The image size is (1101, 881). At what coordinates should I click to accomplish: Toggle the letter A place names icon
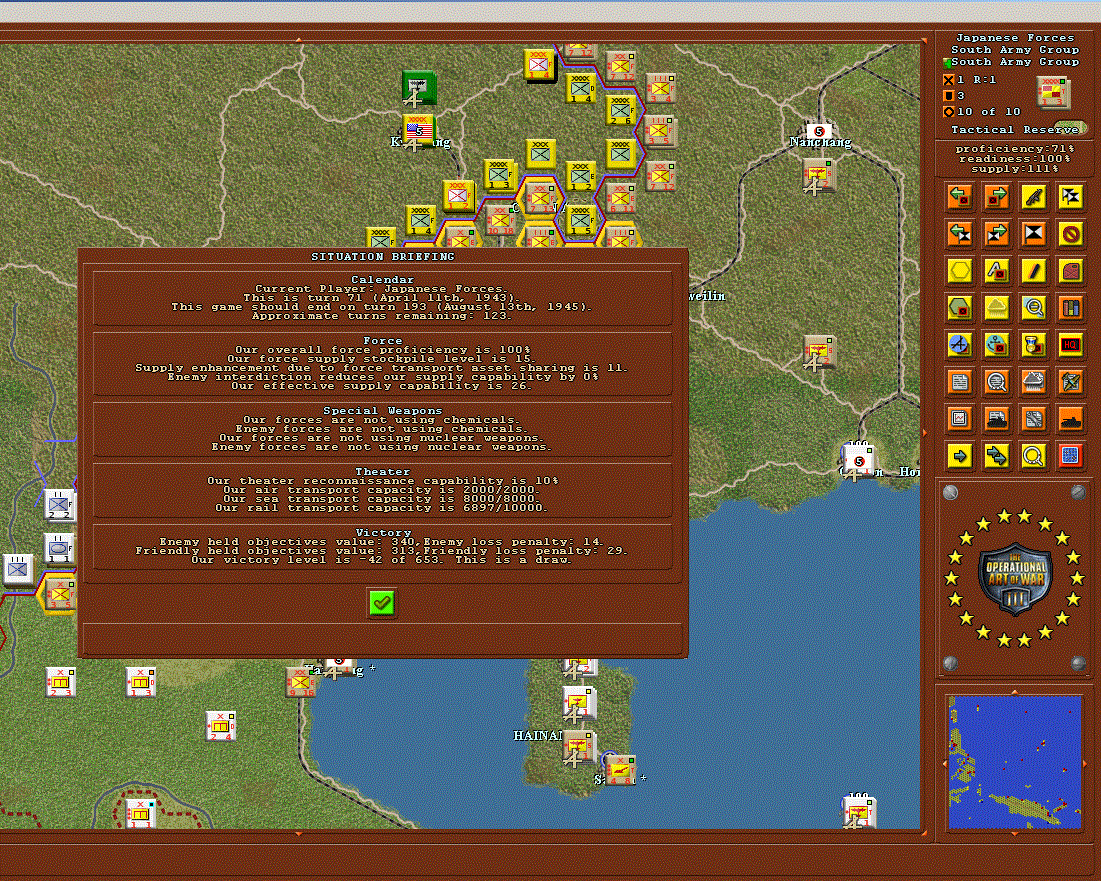996,271
